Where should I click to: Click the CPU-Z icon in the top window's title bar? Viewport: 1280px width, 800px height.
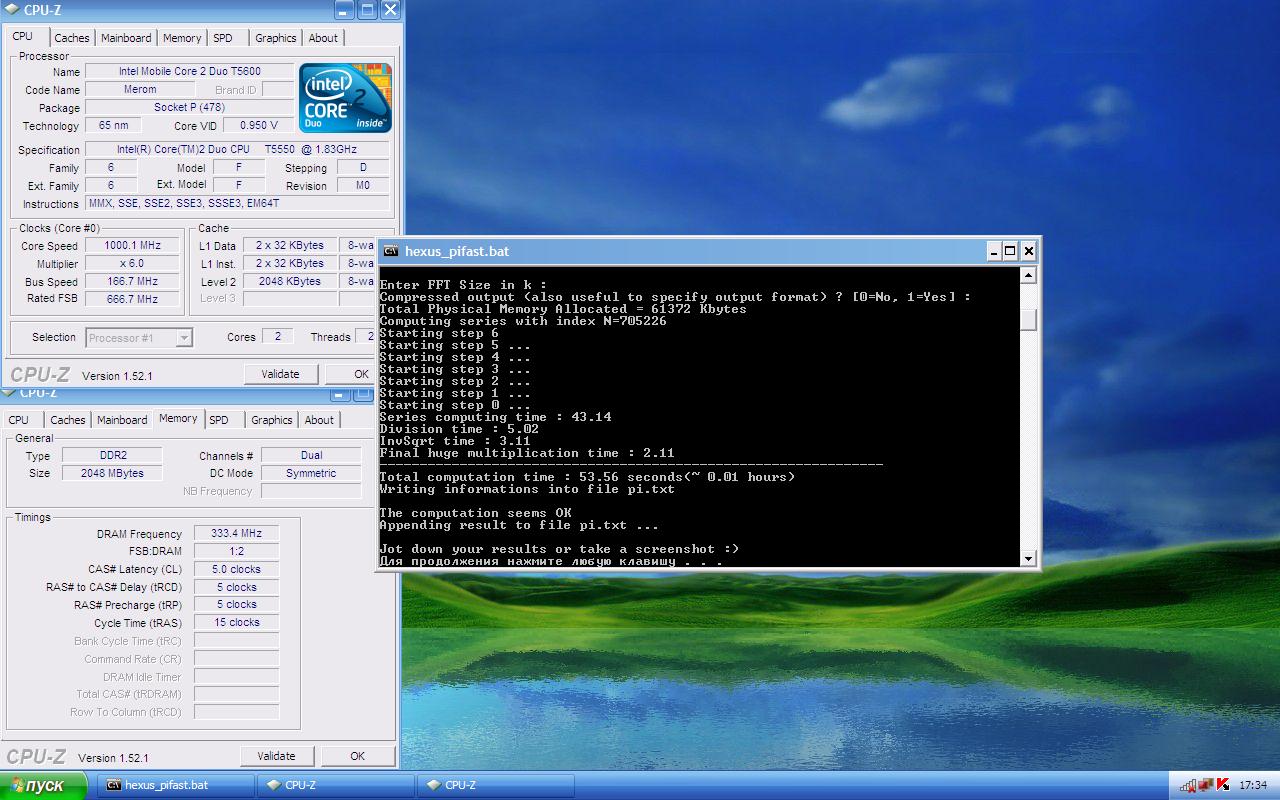(13, 10)
